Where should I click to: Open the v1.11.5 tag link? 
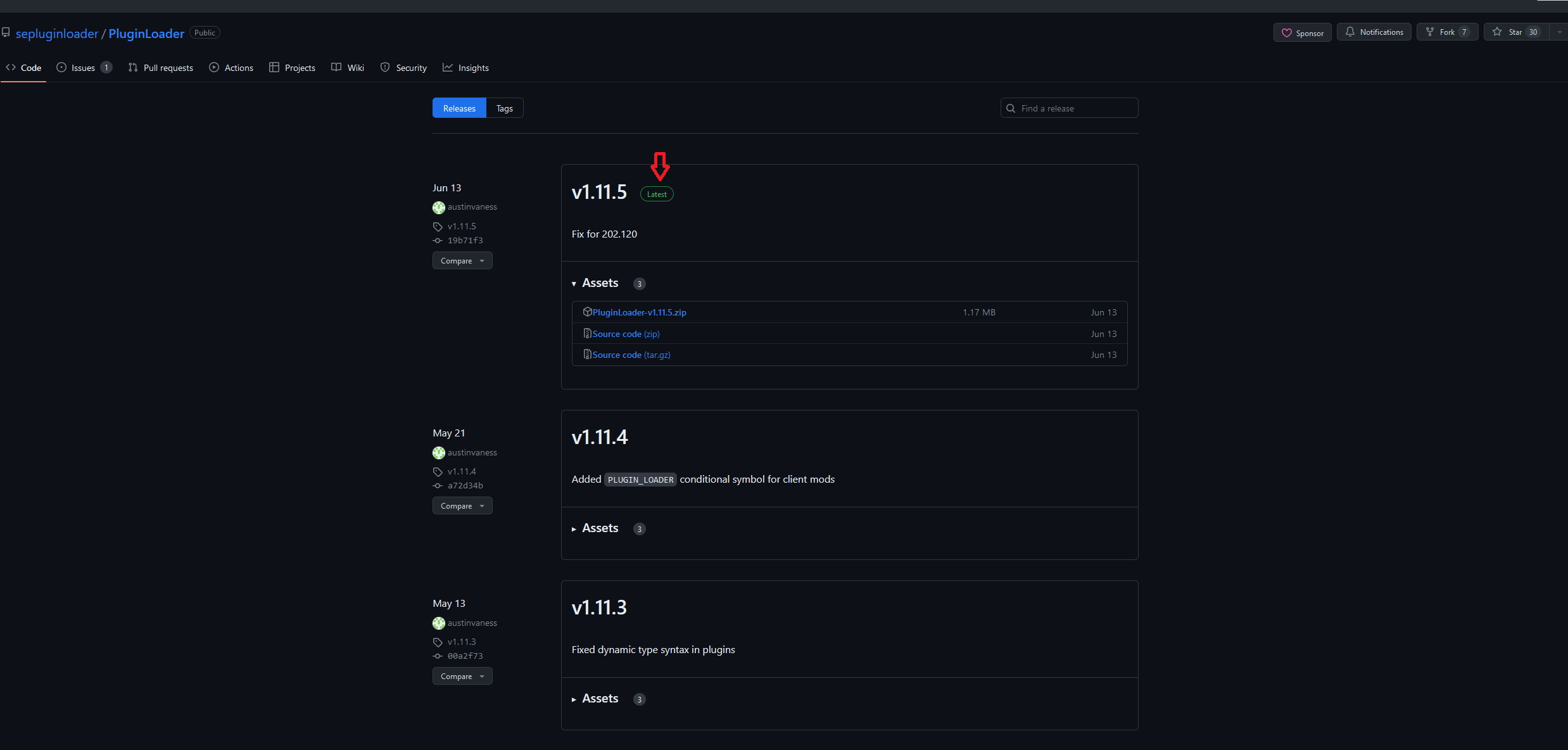(462, 226)
